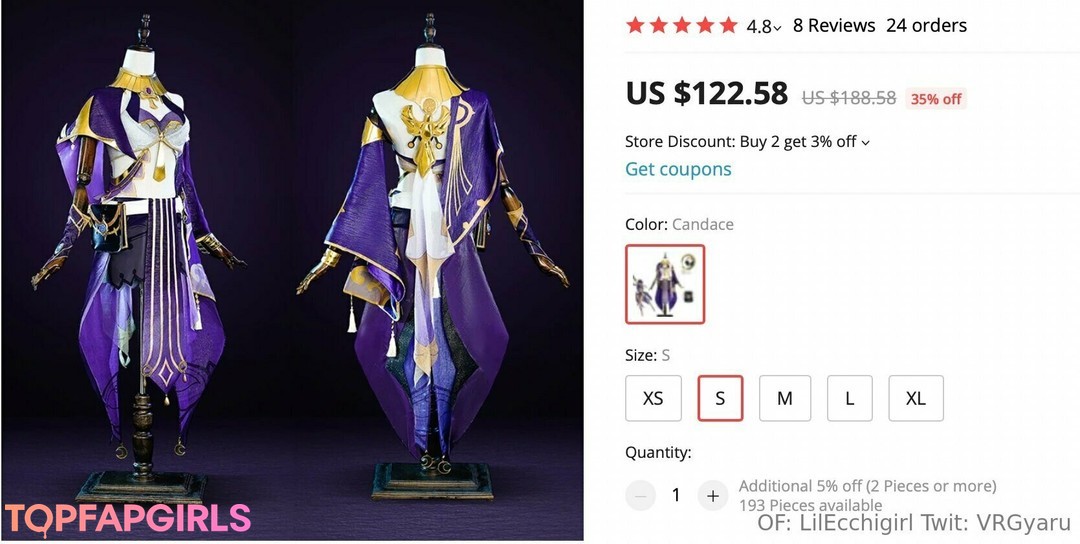Pick size M
This screenshot has height=544, width=1080.
[785, 398]
